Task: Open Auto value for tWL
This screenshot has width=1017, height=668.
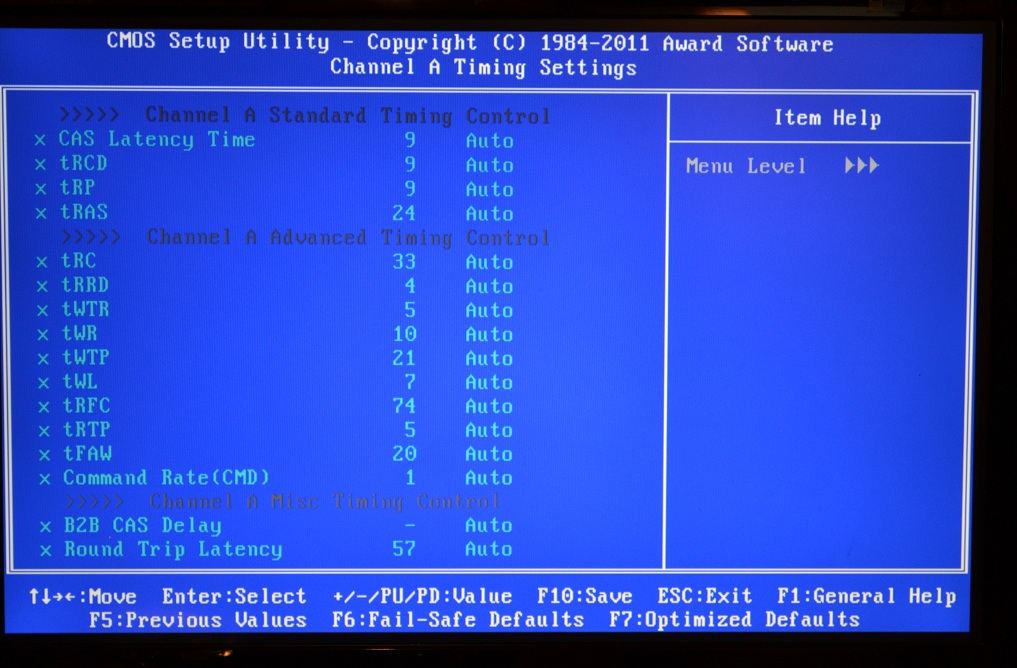Action: point(490,382)
